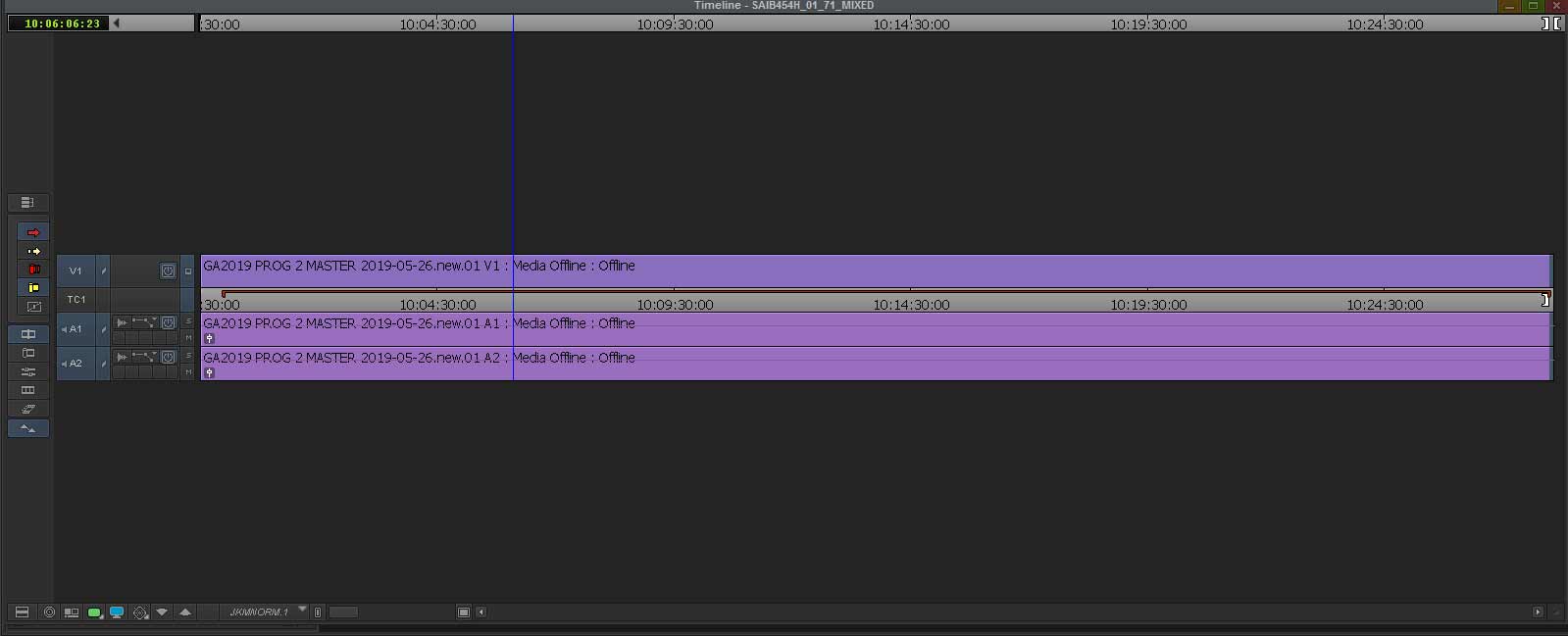1568x636 pixels.
Task: Click the horizontal scrollbar left arrow
Action: point(481,612)
